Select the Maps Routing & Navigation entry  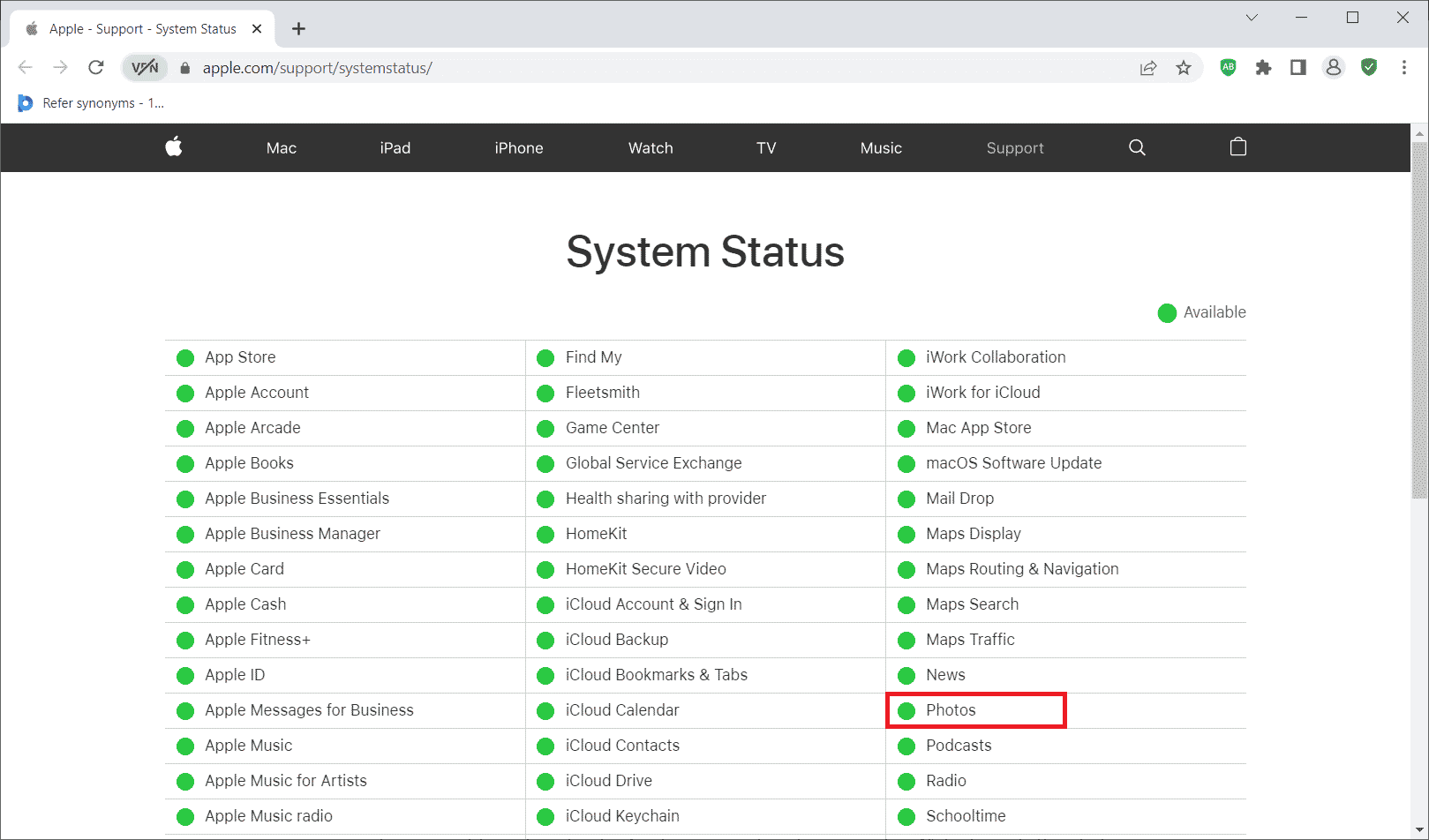[x=1022, y=569]
